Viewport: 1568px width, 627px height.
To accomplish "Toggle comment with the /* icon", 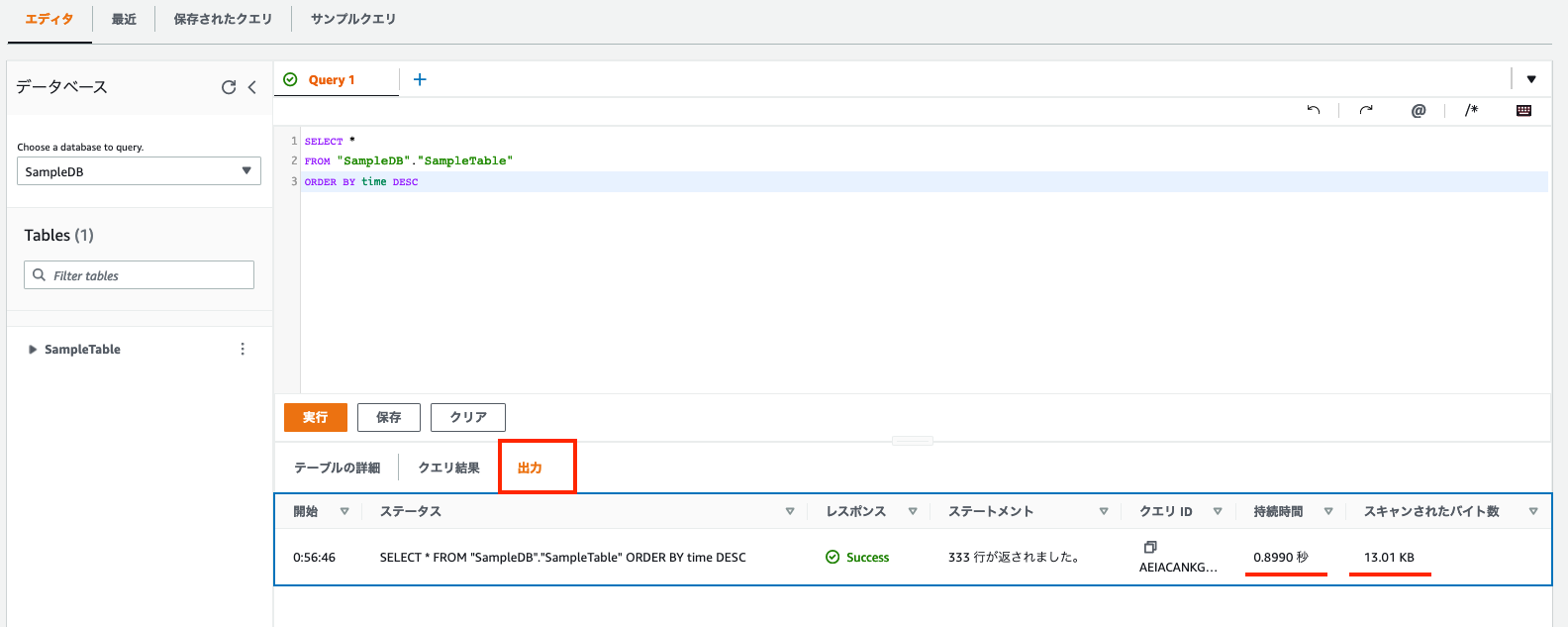I will 1471,110.
